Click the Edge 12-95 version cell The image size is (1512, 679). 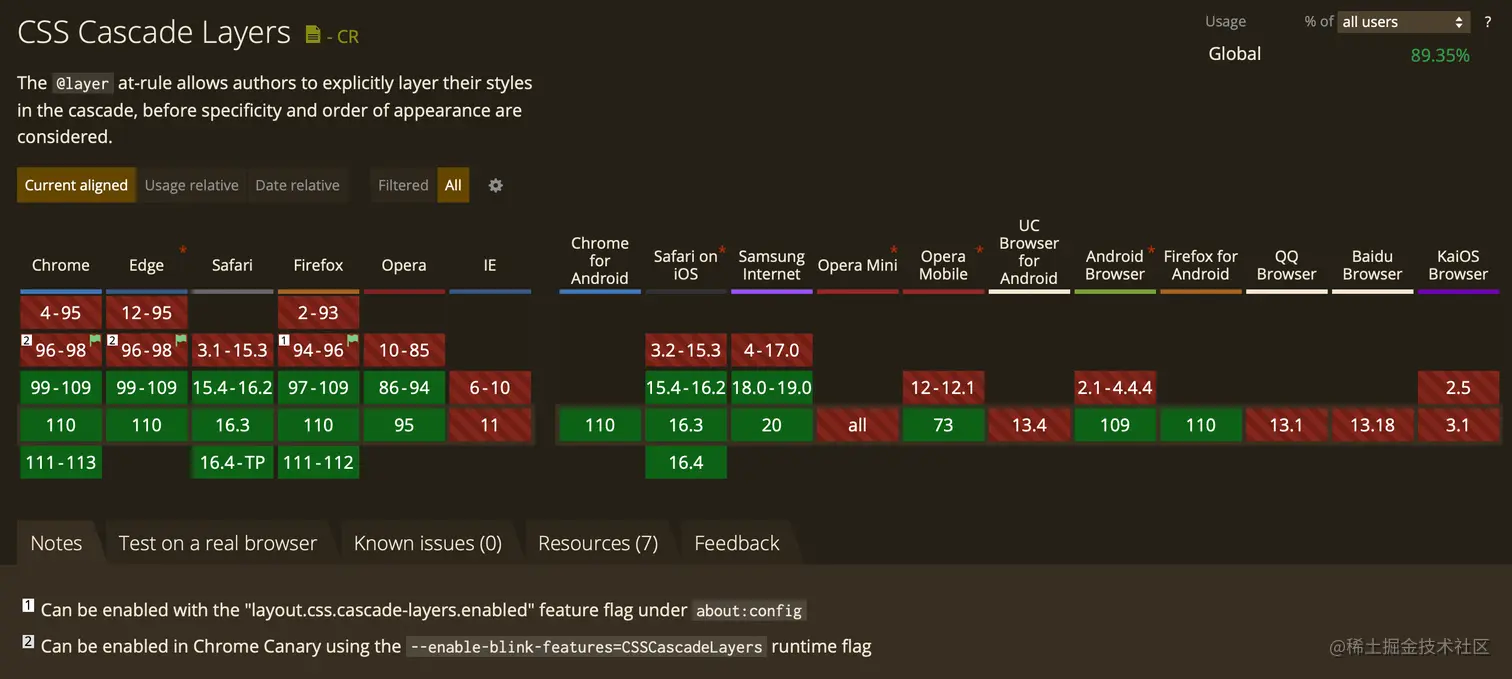146,313
